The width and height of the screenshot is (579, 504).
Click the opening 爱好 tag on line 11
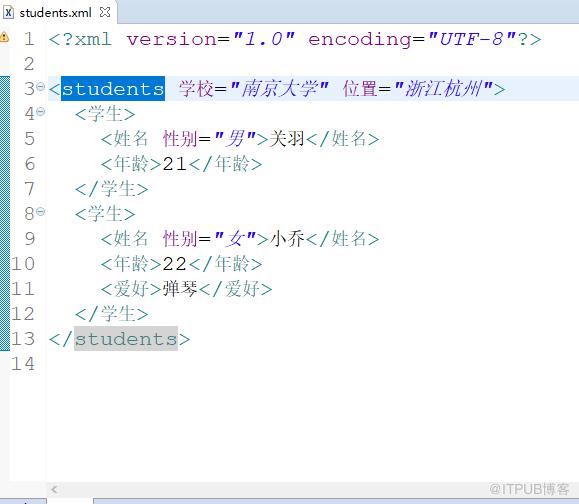(x=131, y=288)
